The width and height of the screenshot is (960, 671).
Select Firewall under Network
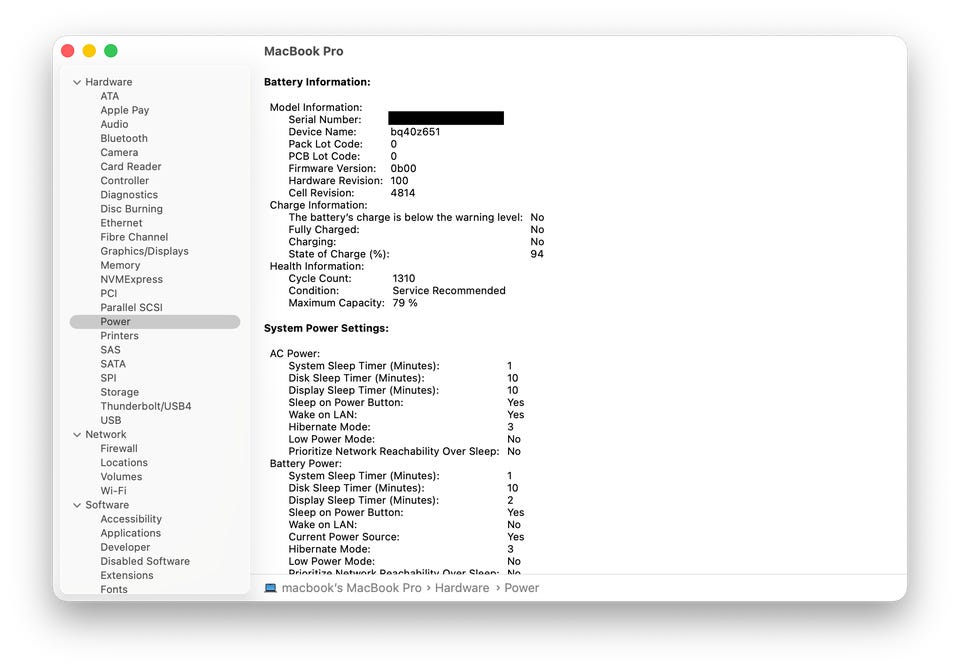119,448
